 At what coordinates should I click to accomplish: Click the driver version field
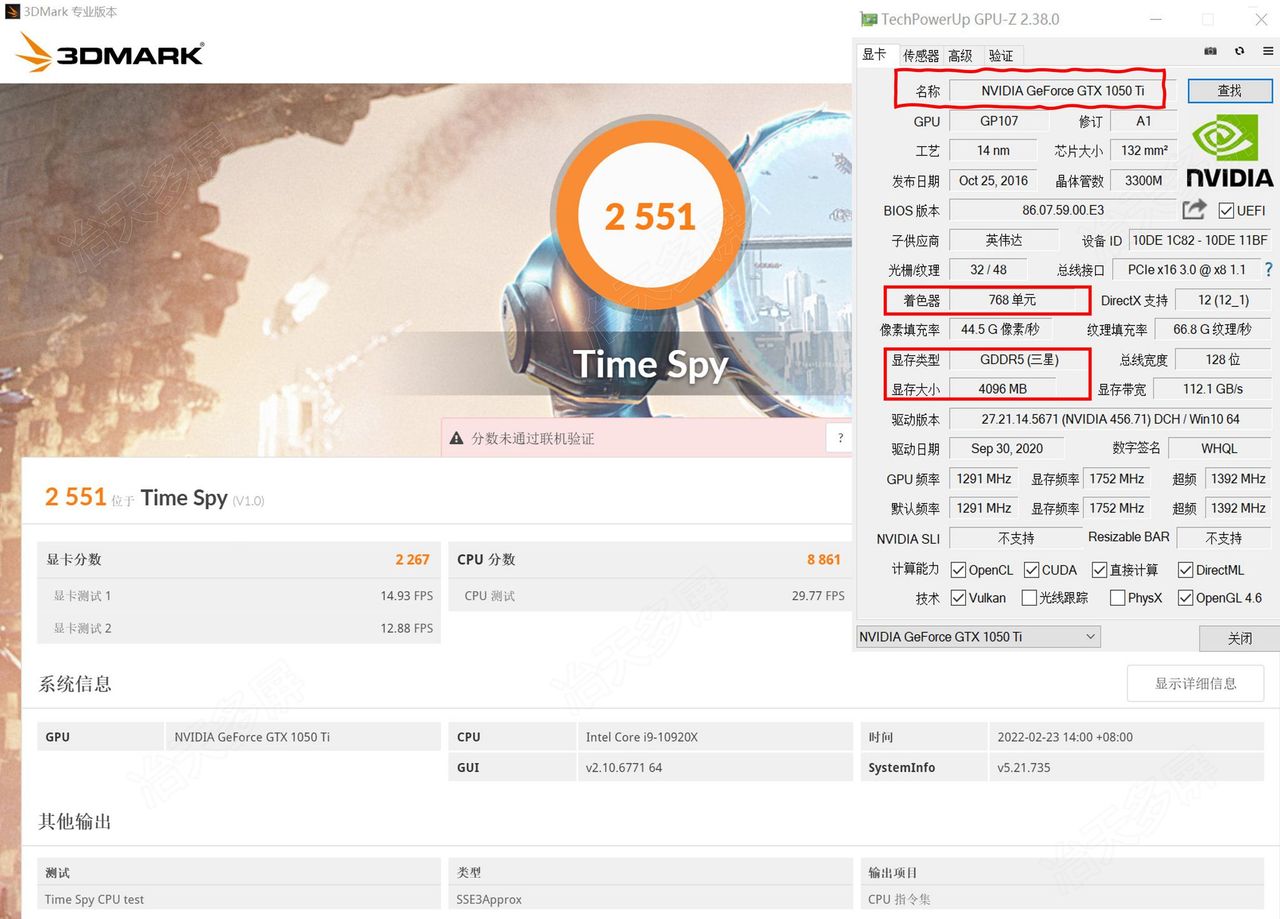1110,419
